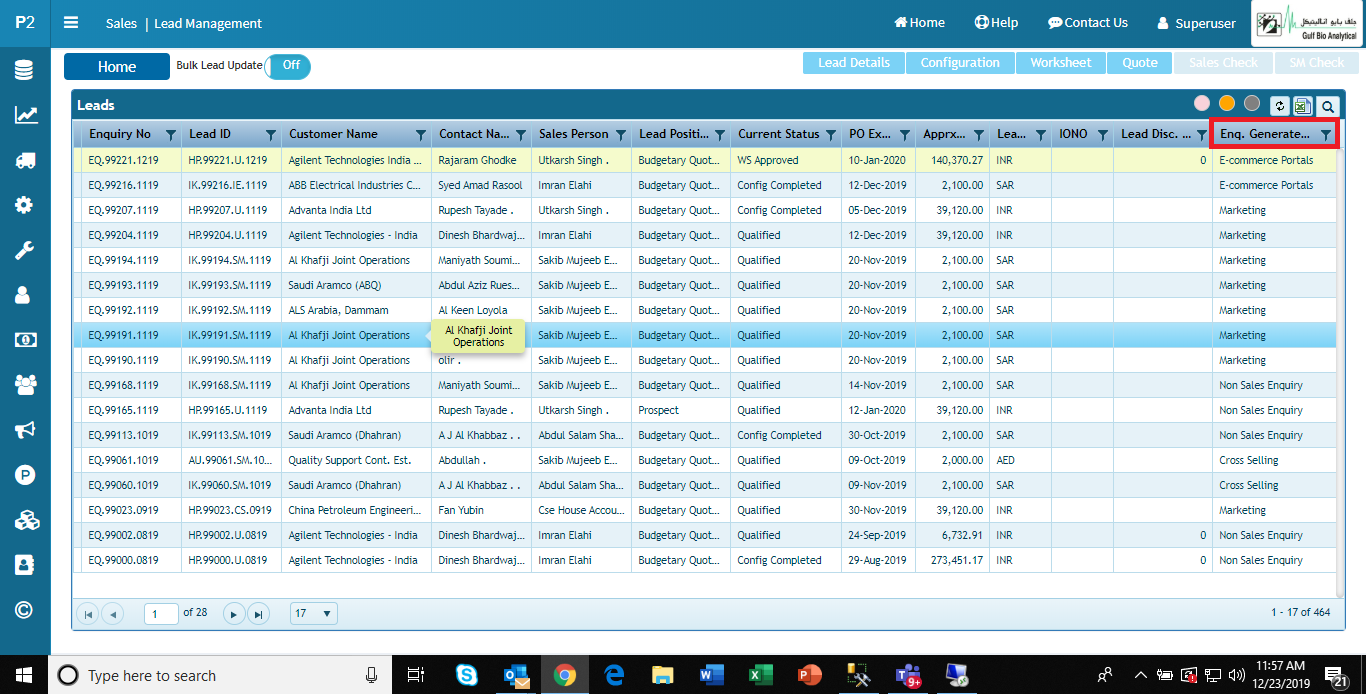
Task: Open filter for PO Ex... column
Action: [x=904, y=134]
